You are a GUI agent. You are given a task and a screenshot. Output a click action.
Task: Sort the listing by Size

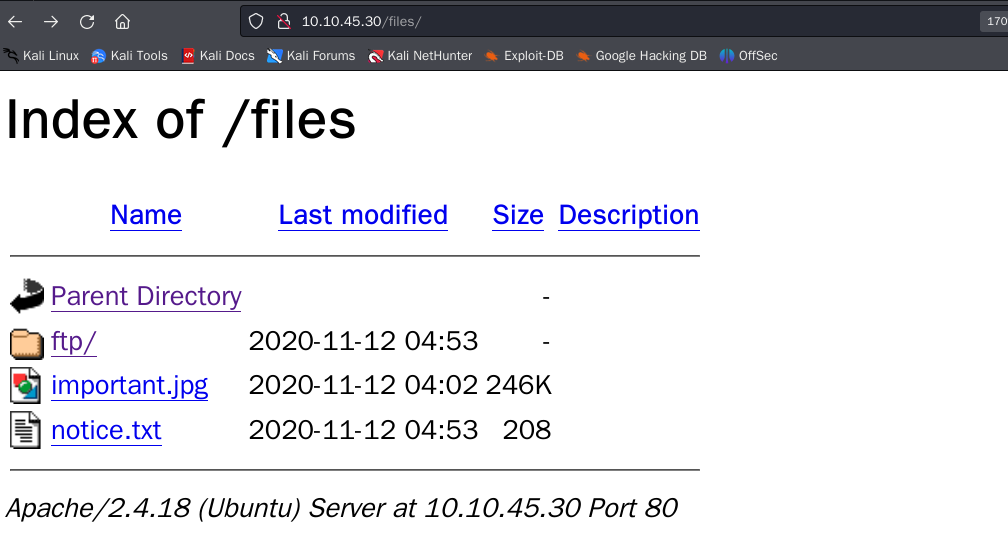(x=518, y=215)
